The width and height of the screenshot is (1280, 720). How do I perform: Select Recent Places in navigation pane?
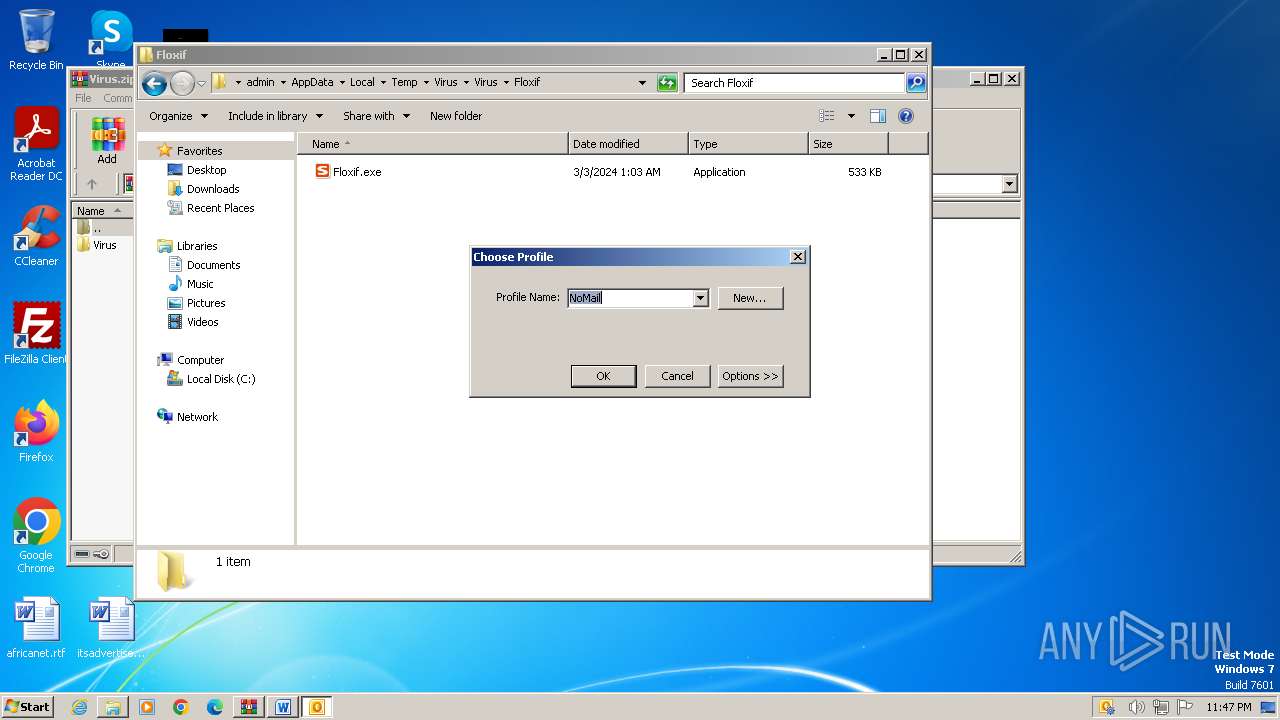click(220, 208)
